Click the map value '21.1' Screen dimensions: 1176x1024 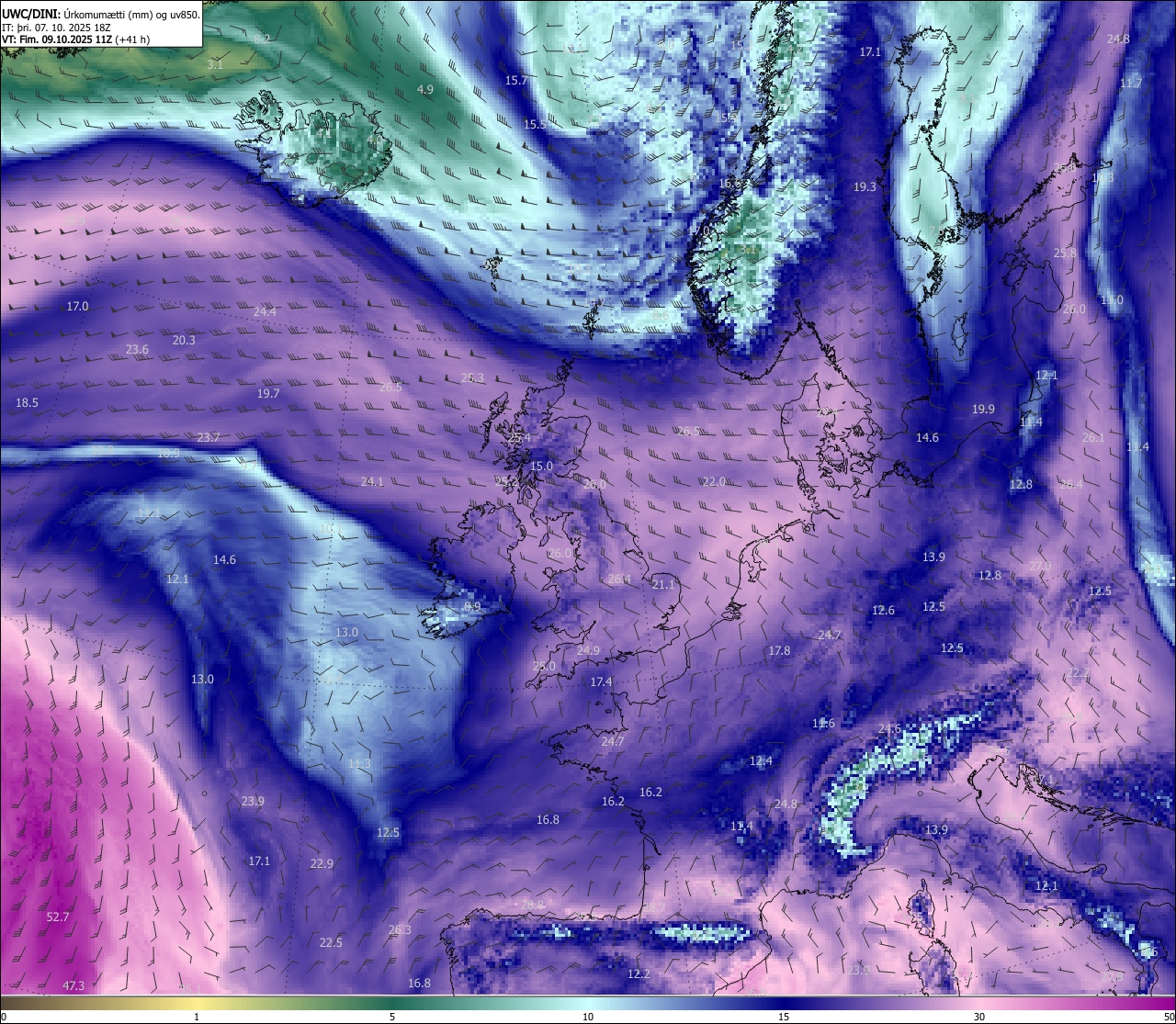[x=662, y=585]
